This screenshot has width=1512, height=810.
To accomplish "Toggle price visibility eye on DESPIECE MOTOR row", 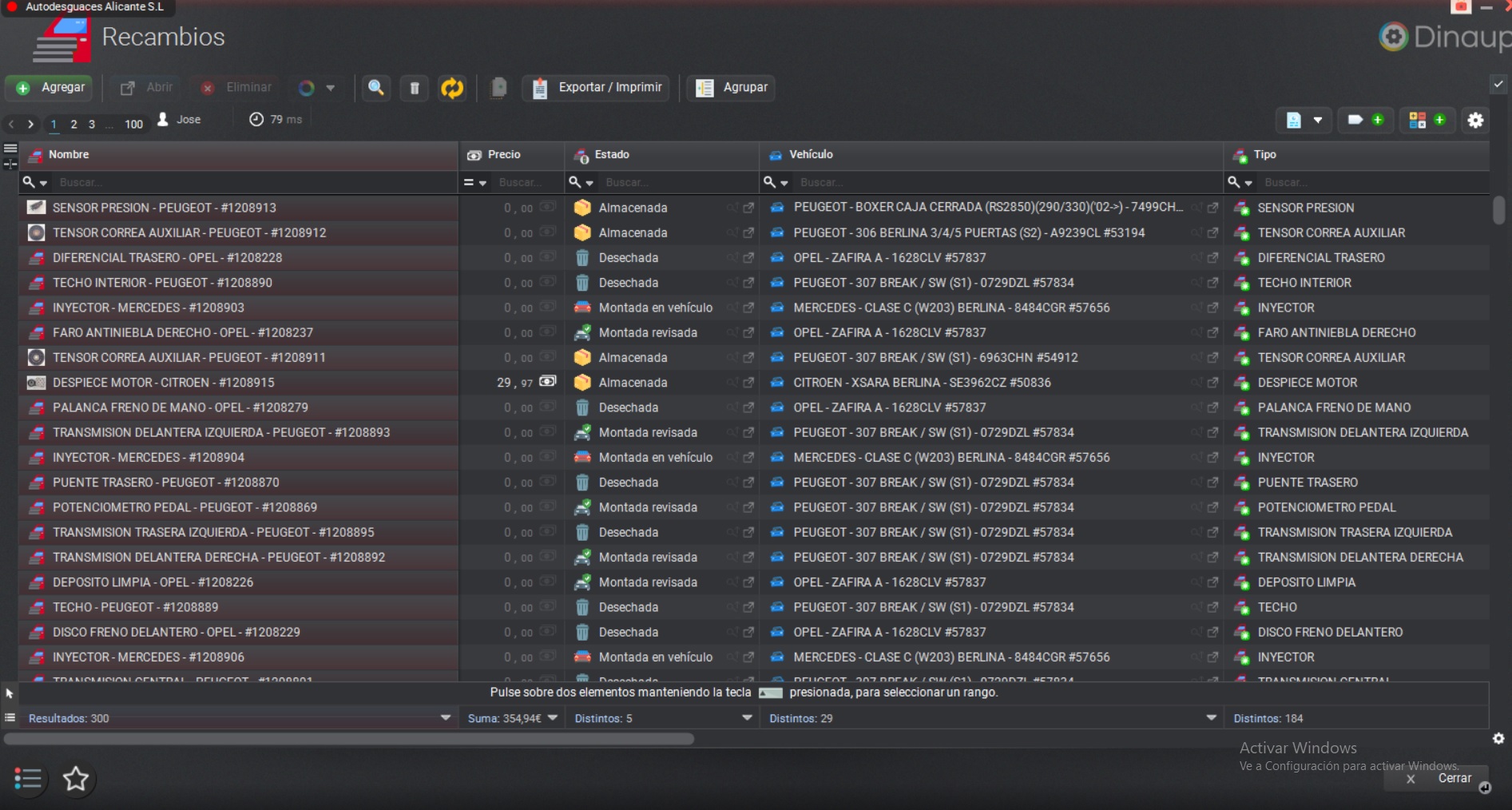I will click(547, 382).
